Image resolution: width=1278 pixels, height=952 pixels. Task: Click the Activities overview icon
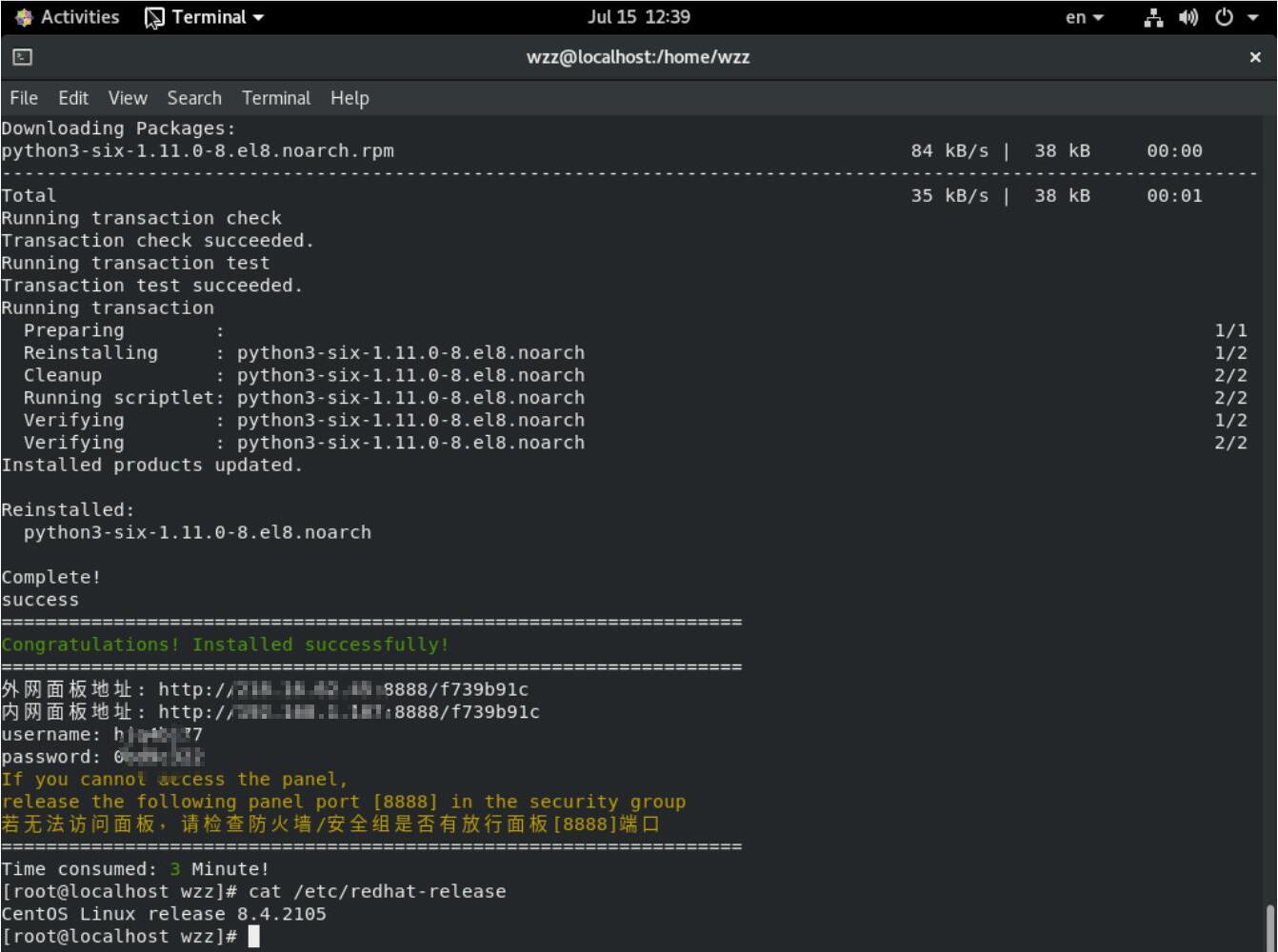click(24, 17)
